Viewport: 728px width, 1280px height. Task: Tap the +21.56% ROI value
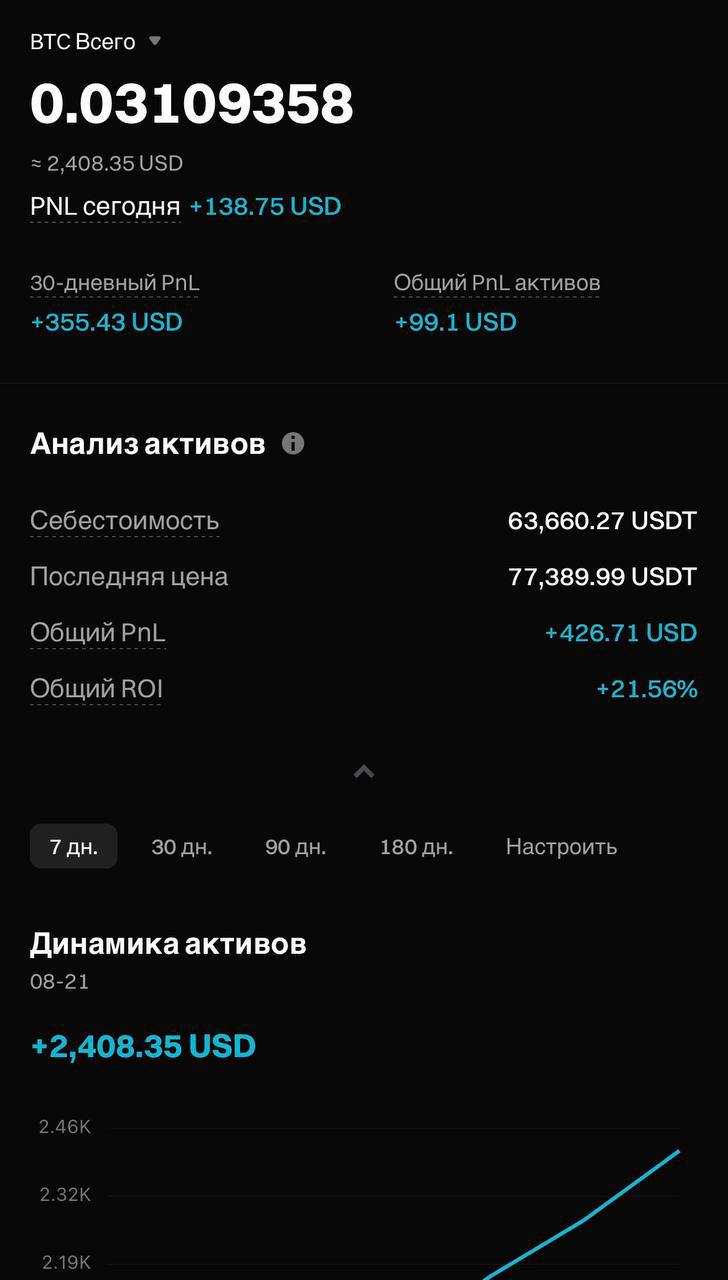[647, 689]
